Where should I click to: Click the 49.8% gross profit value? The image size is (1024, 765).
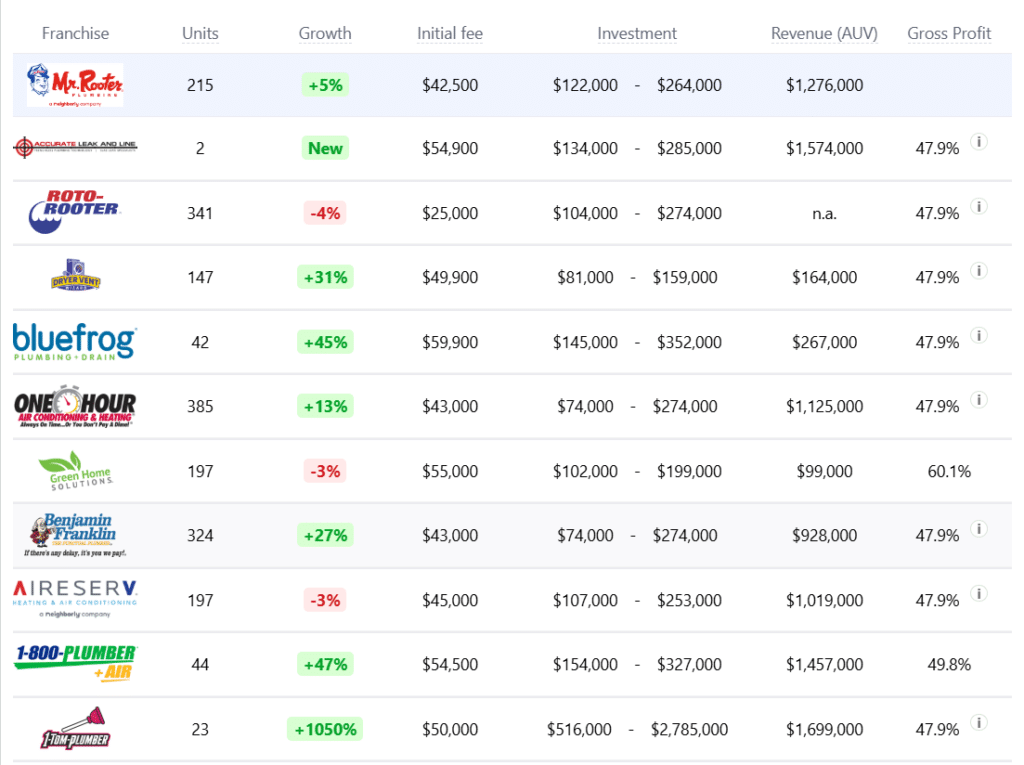point(949,664)
